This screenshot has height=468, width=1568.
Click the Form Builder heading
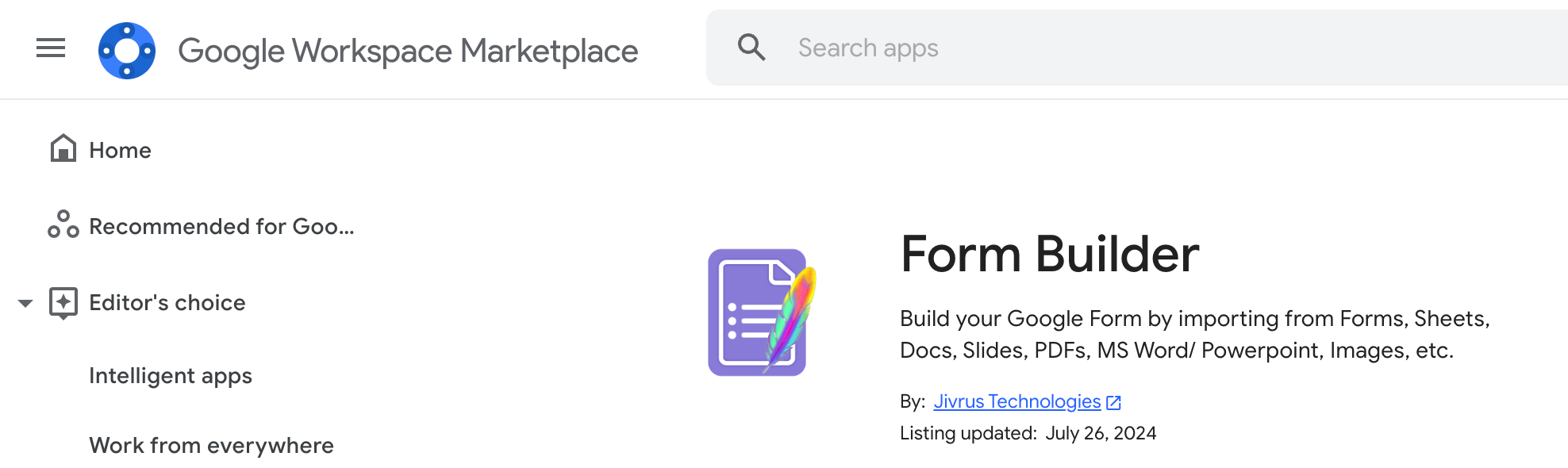point(1049,254)
